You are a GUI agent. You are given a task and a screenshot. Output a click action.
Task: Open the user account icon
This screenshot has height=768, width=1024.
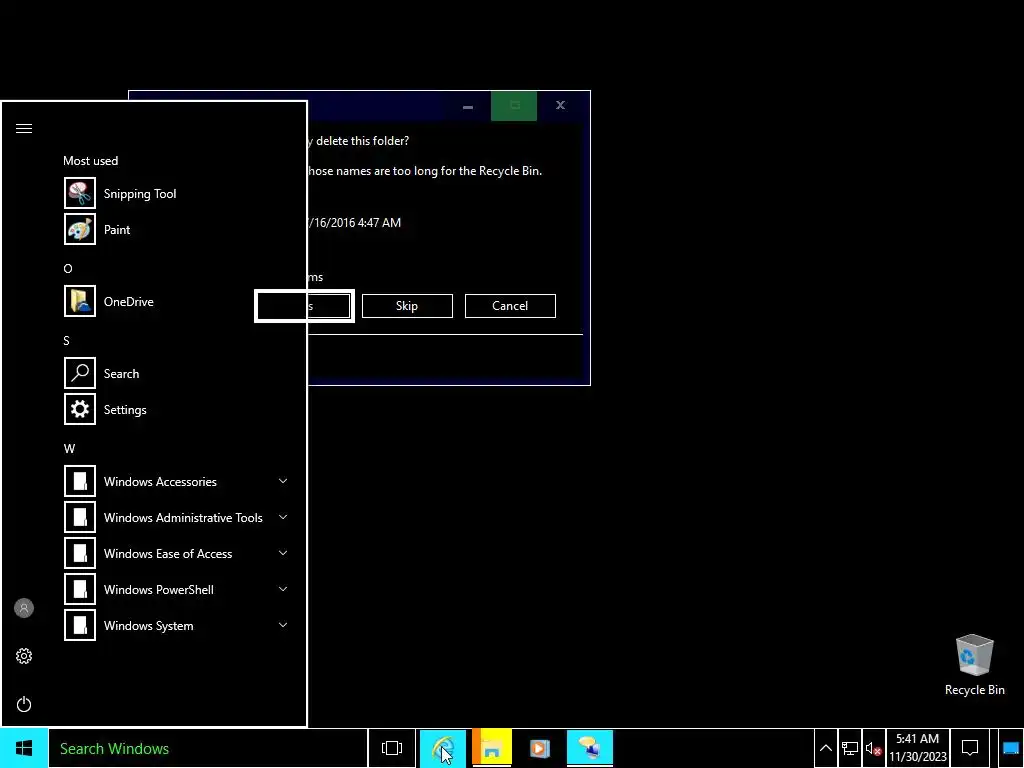[x=24, y=608]
